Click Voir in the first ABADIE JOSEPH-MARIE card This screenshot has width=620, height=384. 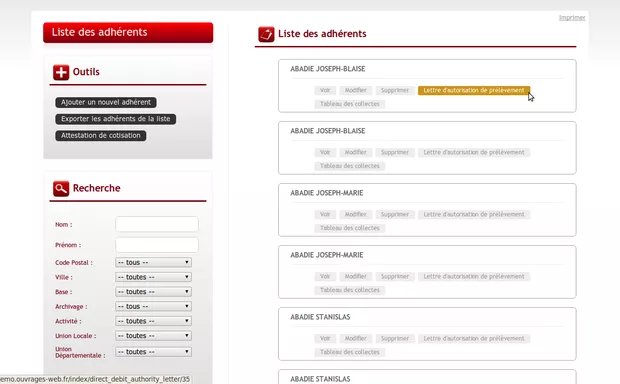325,215
